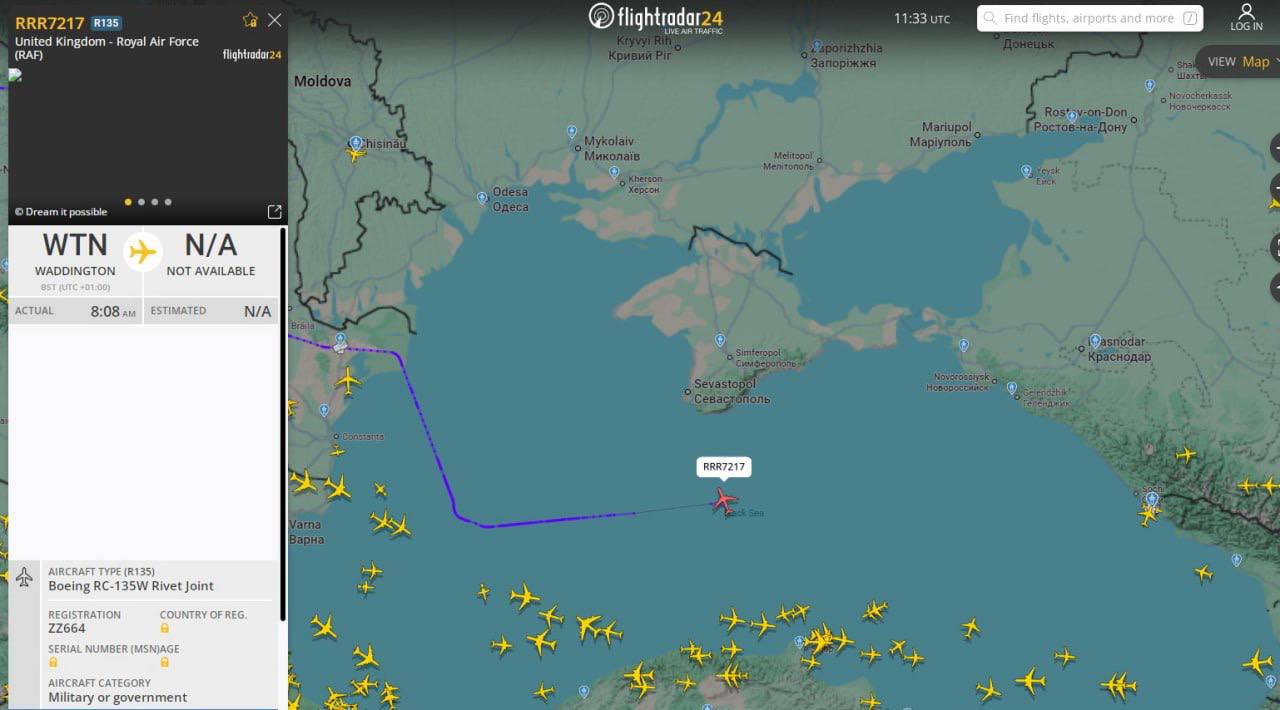Open the photo in external link icon
Viewport: 1280px width, 710px height.
pyautogui.click(x=274, y=212)
